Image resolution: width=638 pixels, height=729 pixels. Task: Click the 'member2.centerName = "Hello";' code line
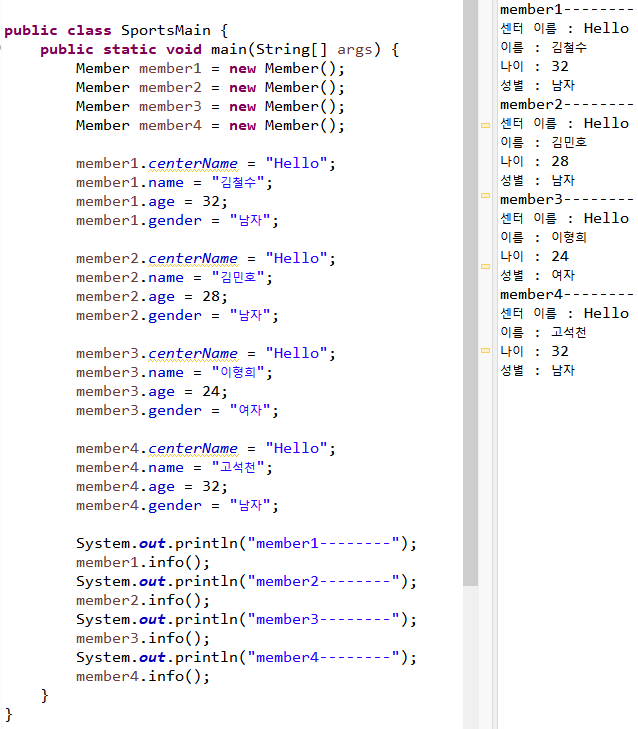point(206,259)
